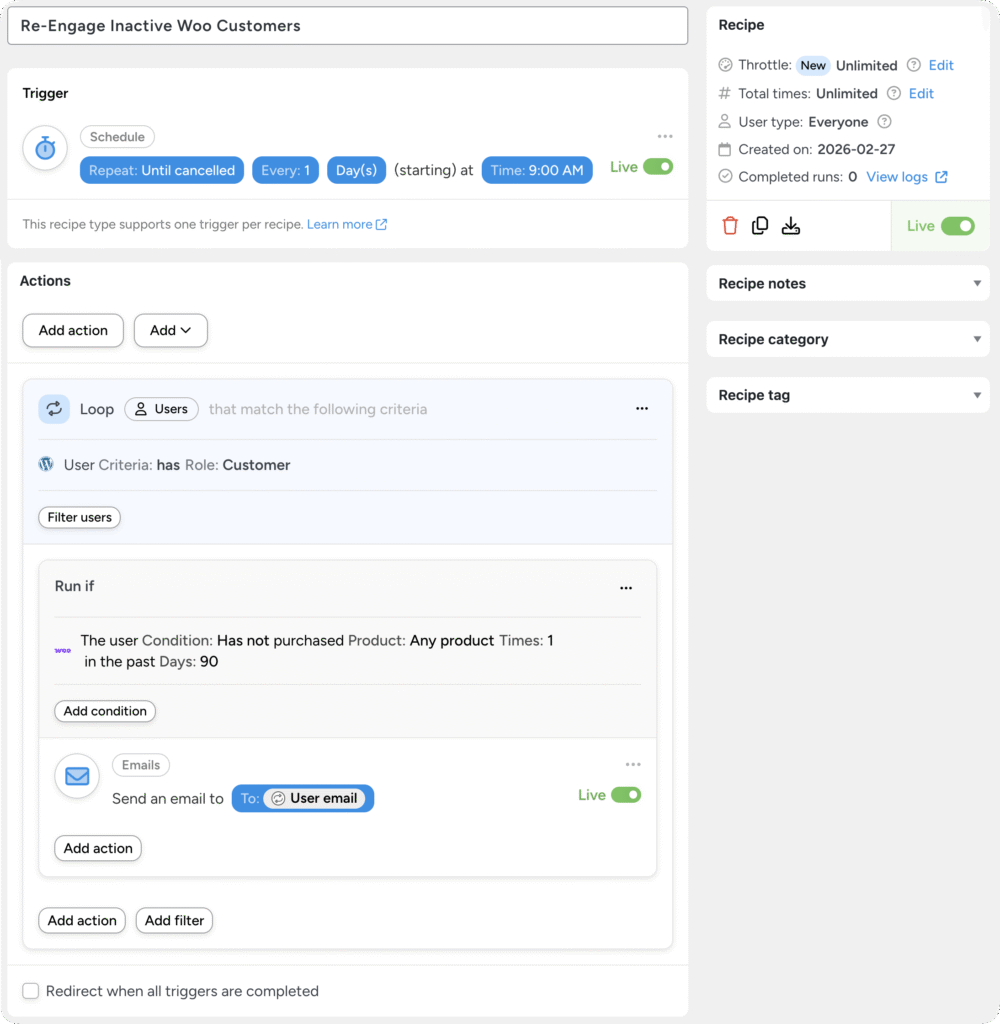Open the View logs link

(897, 176)
